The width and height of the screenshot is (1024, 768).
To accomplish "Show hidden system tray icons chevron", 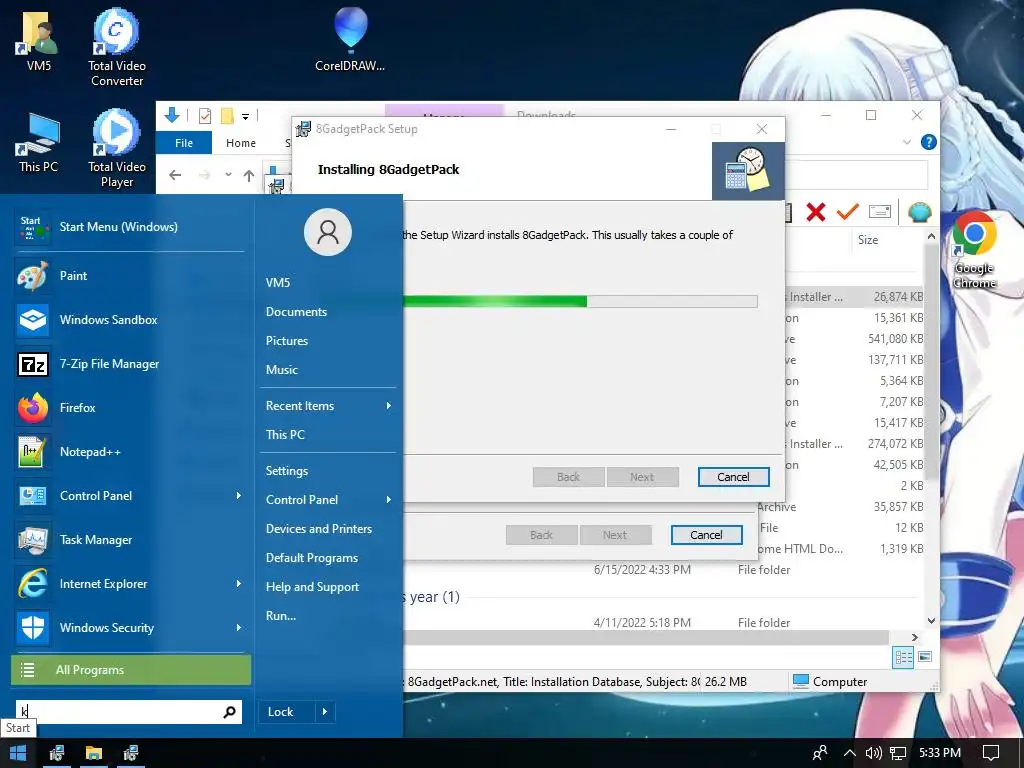I will (849, 754).
